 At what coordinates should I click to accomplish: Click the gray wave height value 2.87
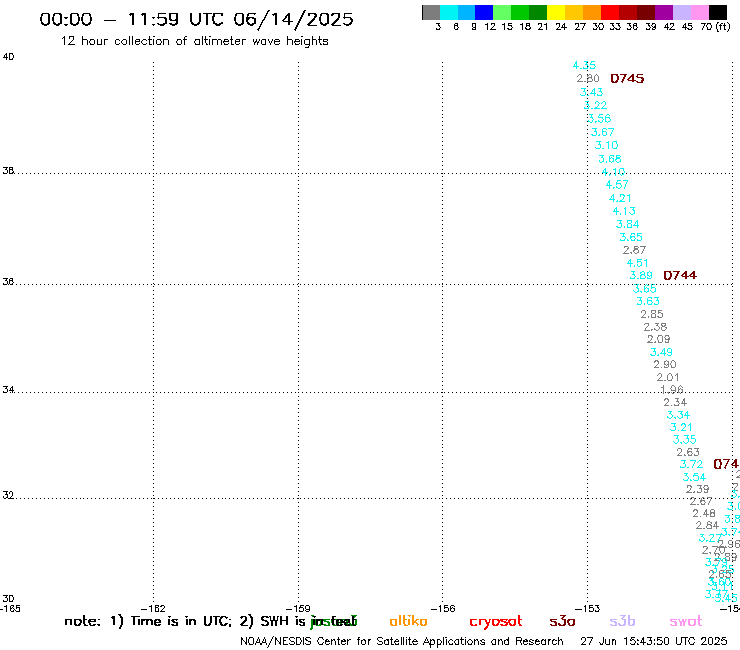(634, 250)
